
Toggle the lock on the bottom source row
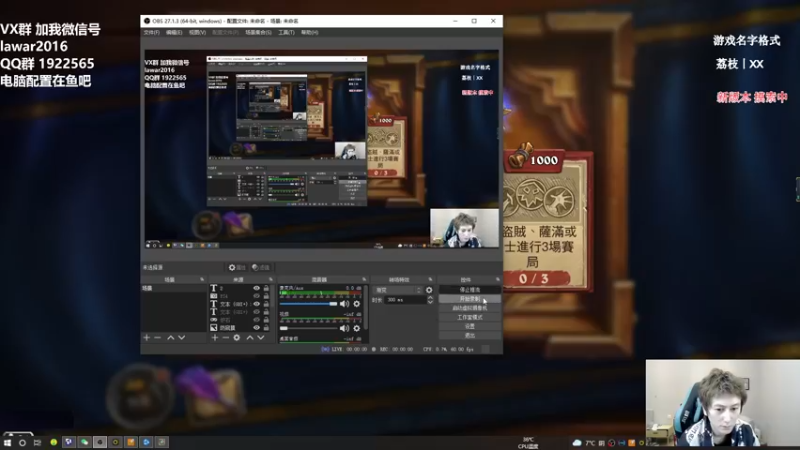(266, 328)
